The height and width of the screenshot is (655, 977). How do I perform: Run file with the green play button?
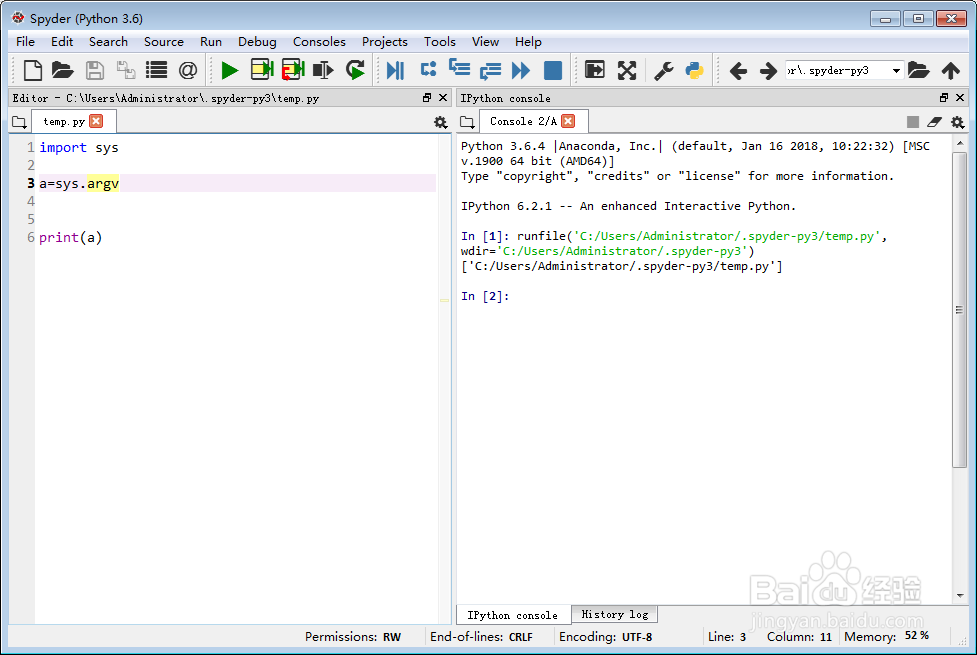(x=230, y=70)
